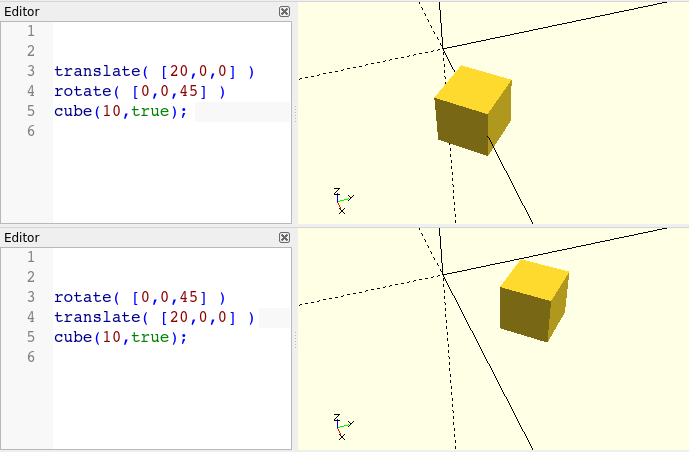Close the top Editor panel
This screenshot has height=452, width=689.
point(284,11)
